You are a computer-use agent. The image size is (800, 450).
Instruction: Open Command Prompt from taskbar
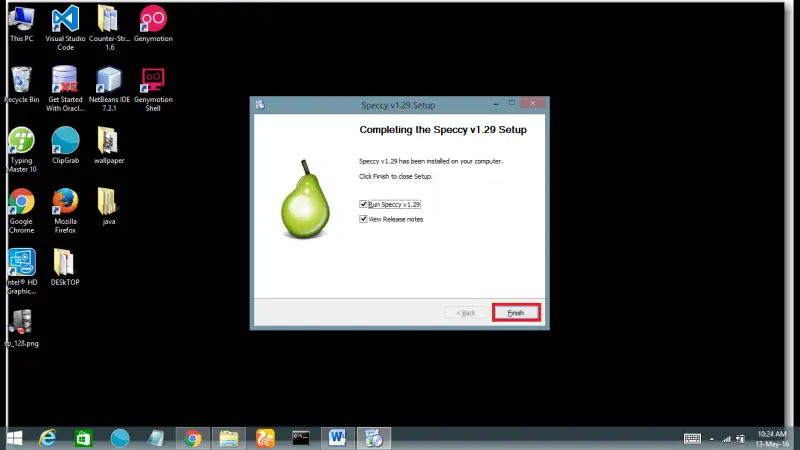[x=301, y=438]
